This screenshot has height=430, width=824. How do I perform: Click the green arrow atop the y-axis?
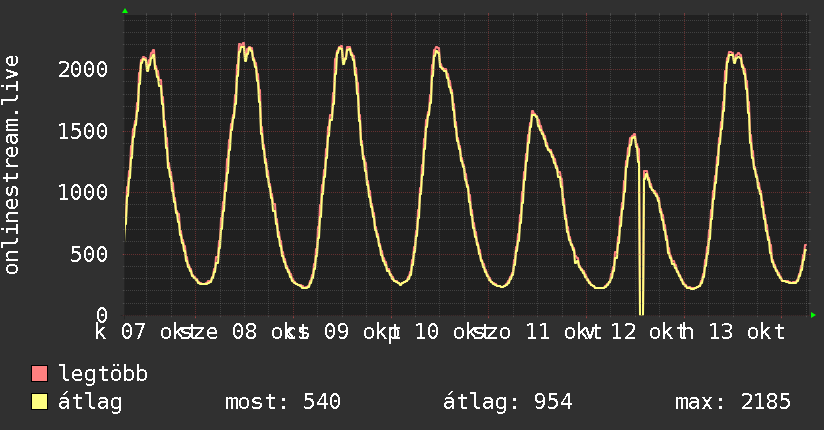[x=125, y=11]
